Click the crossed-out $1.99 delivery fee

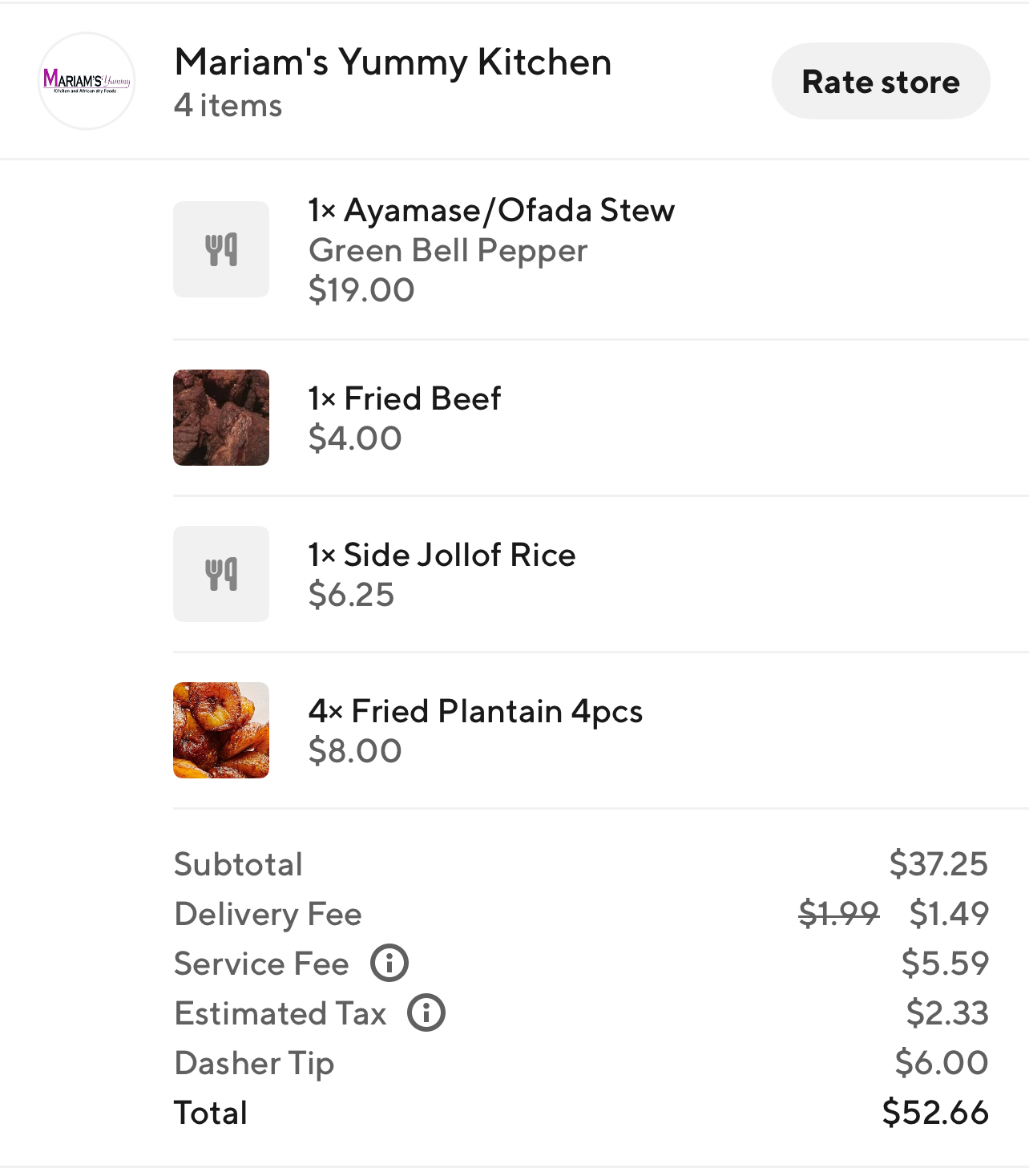point(838,913)
